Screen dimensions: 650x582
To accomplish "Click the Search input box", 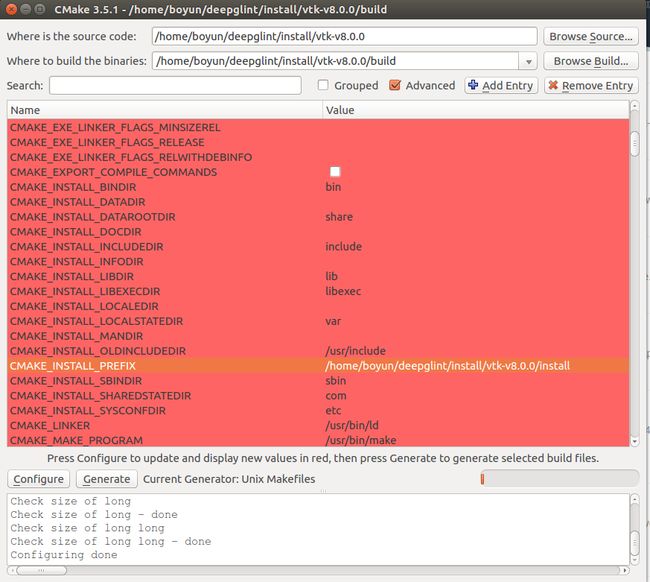I will 175,85.
